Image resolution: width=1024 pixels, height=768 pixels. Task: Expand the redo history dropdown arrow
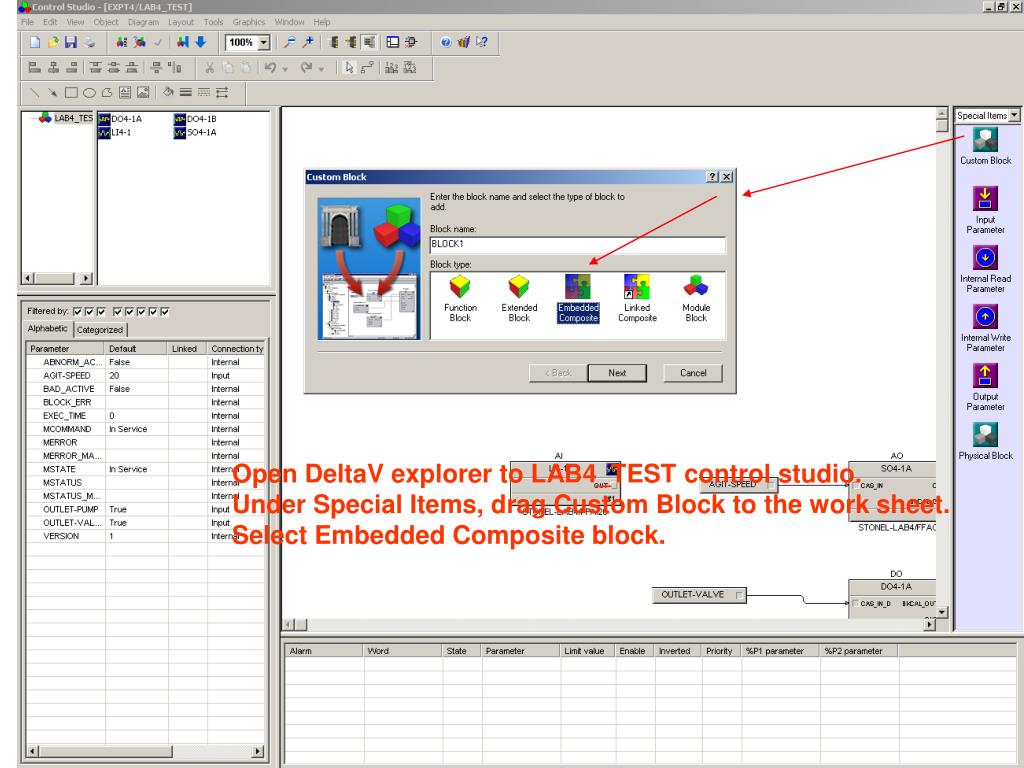(321, 69)
